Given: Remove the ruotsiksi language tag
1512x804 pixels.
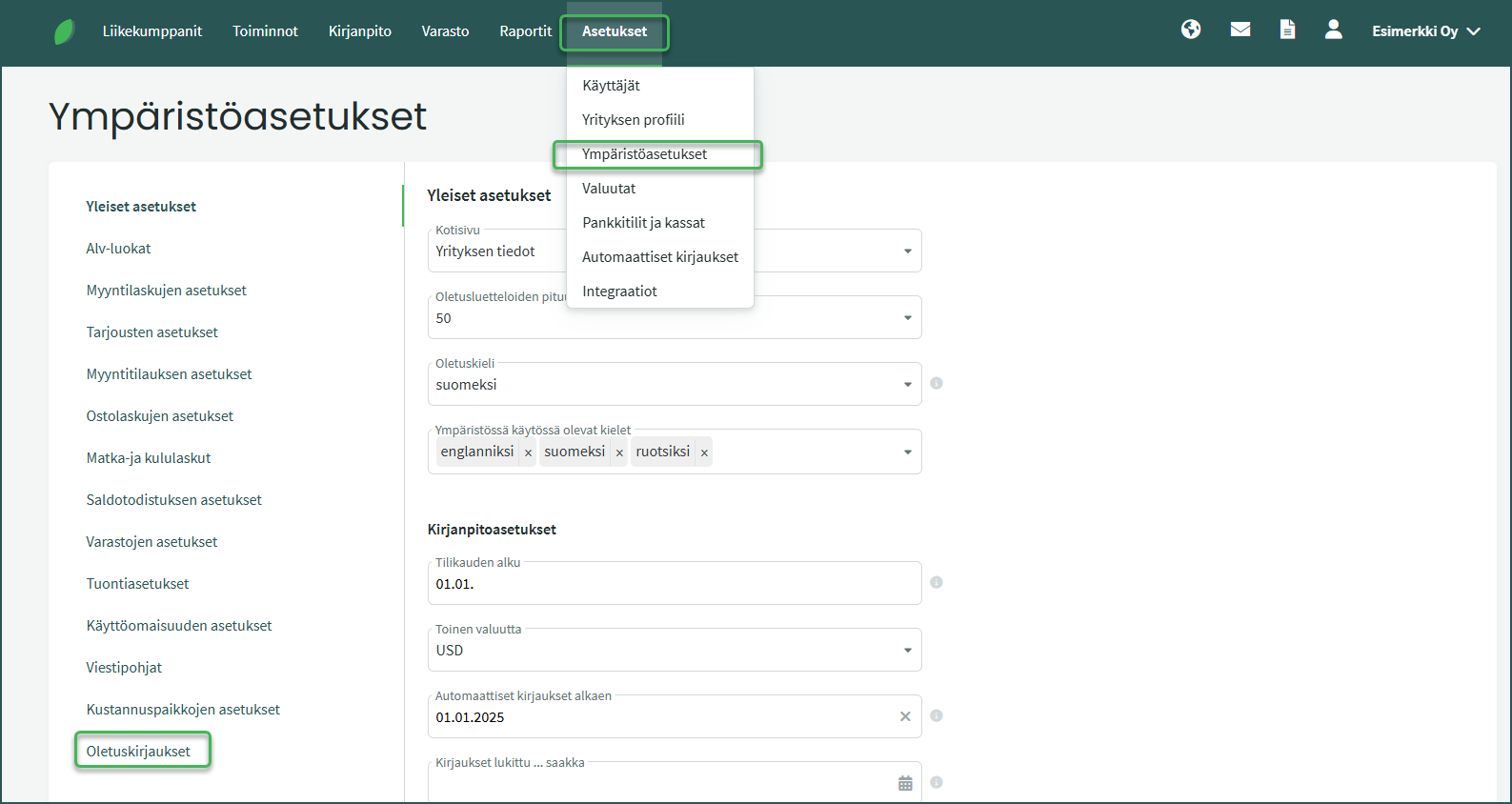Looking at the screenshot, I should tap(704, 452).
